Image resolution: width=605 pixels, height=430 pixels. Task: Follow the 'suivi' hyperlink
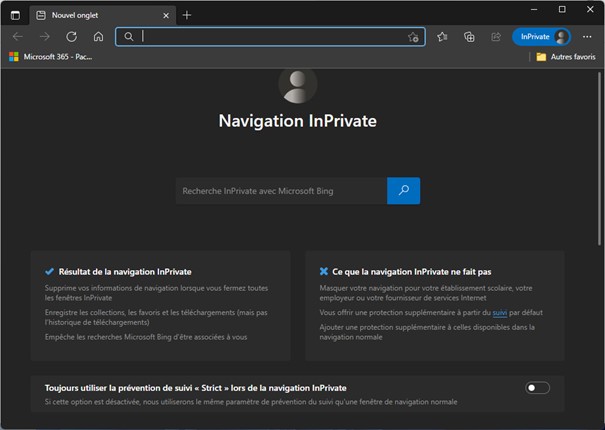pyautogui.click(x=500, y=313)
